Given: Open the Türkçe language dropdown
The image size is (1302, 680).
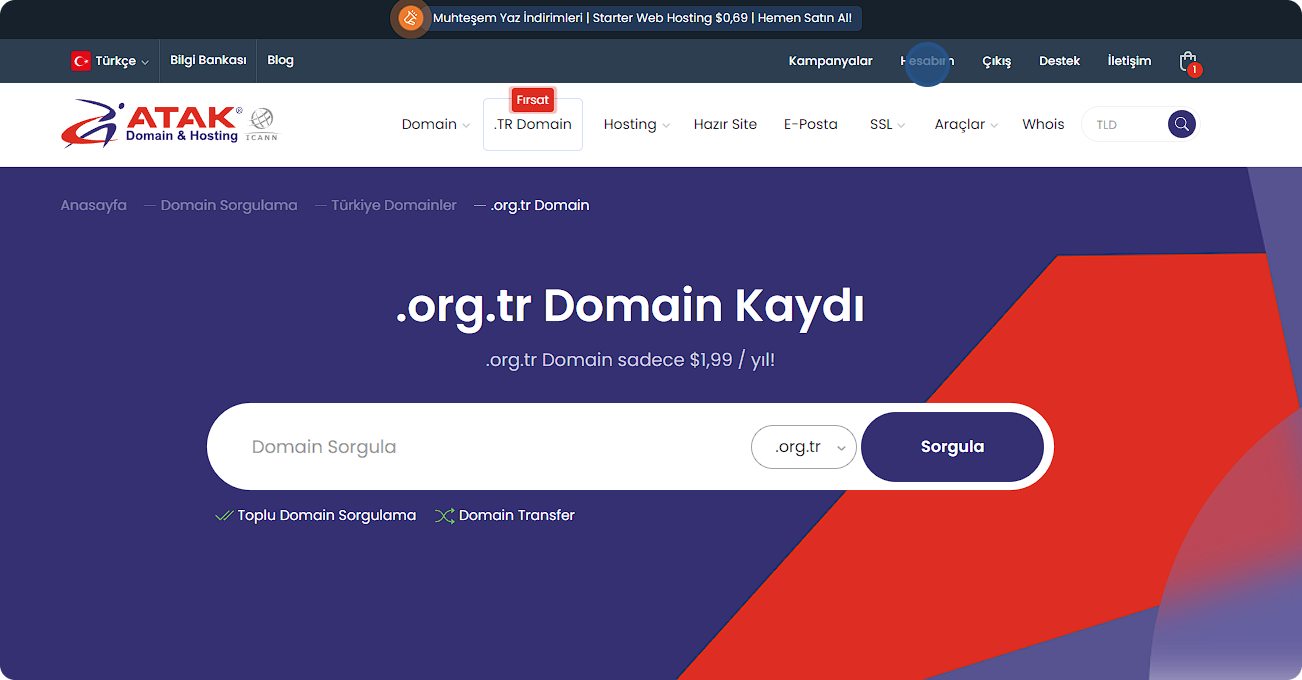Looking at the screenshot, I should (x=110, y=61).
